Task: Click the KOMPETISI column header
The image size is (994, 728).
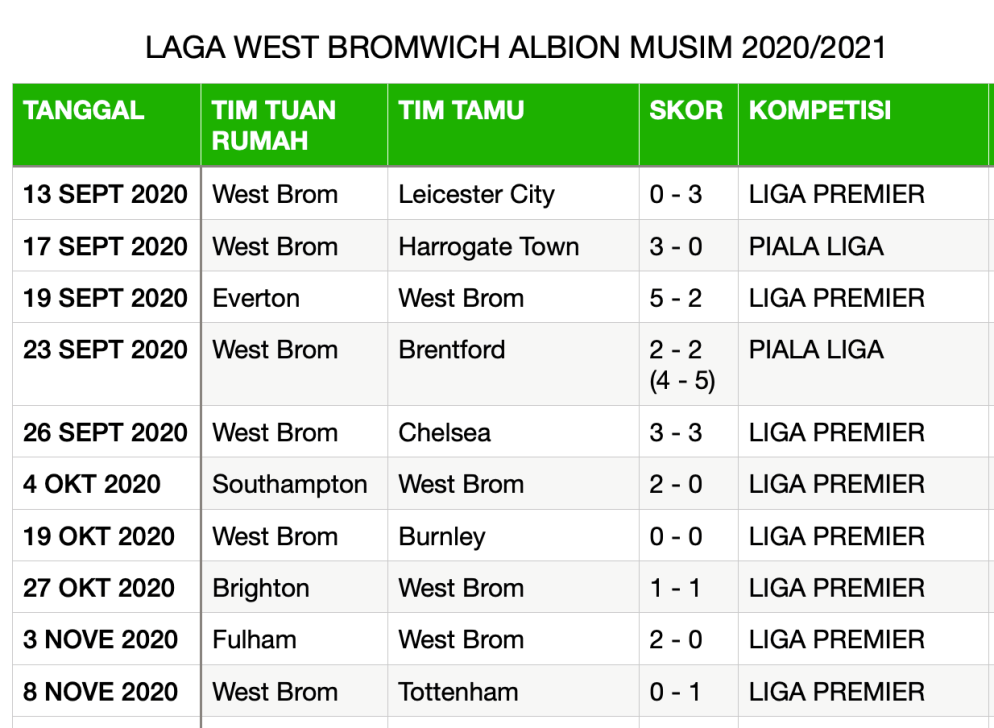Action: 820,111
